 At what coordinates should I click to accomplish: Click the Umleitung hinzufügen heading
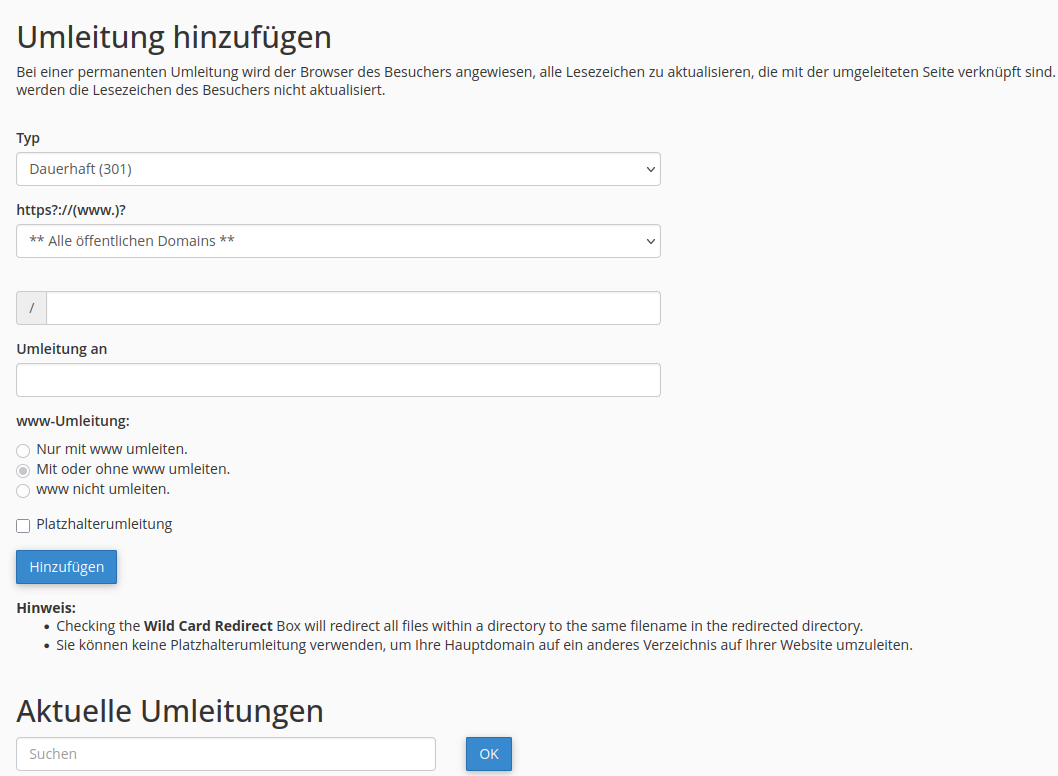(x=174, y=37)
